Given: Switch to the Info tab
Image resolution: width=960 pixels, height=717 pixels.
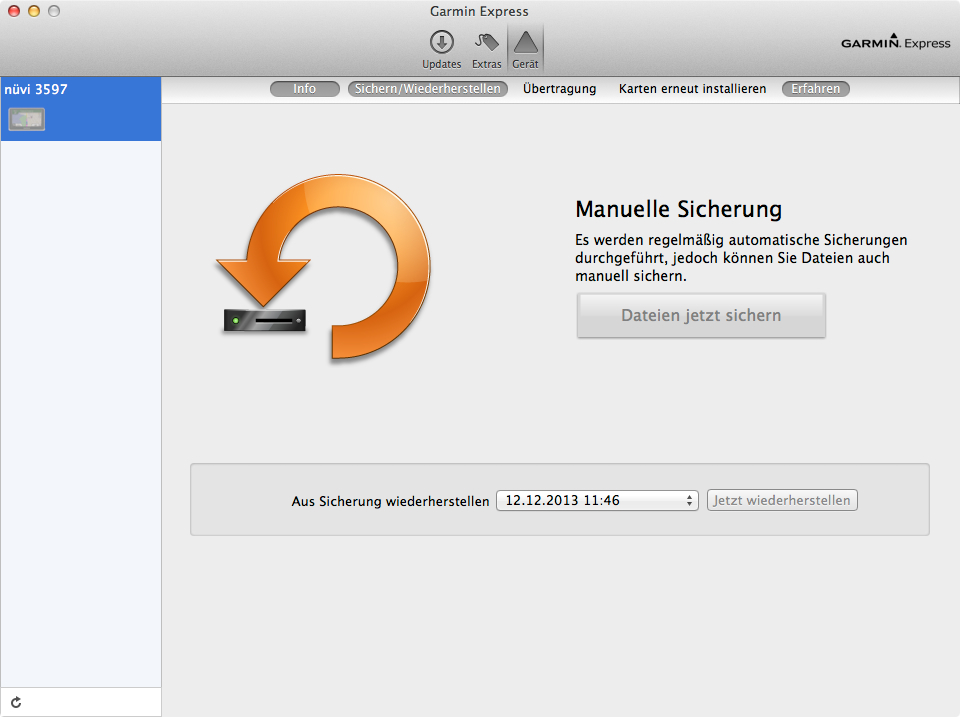Looking at the screenshot, I should (304, 89).
